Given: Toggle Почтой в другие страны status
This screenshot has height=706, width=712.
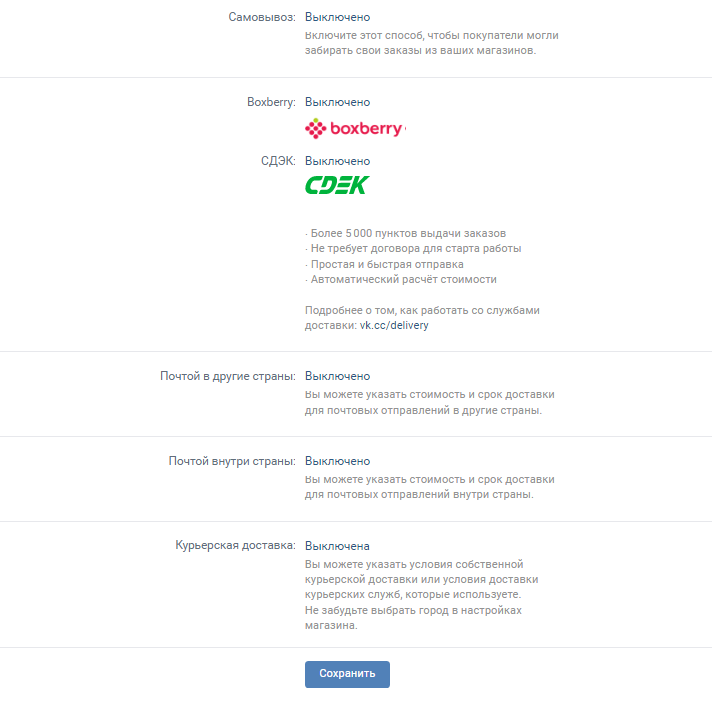Looking at the screenshot, I should point(337,376).
